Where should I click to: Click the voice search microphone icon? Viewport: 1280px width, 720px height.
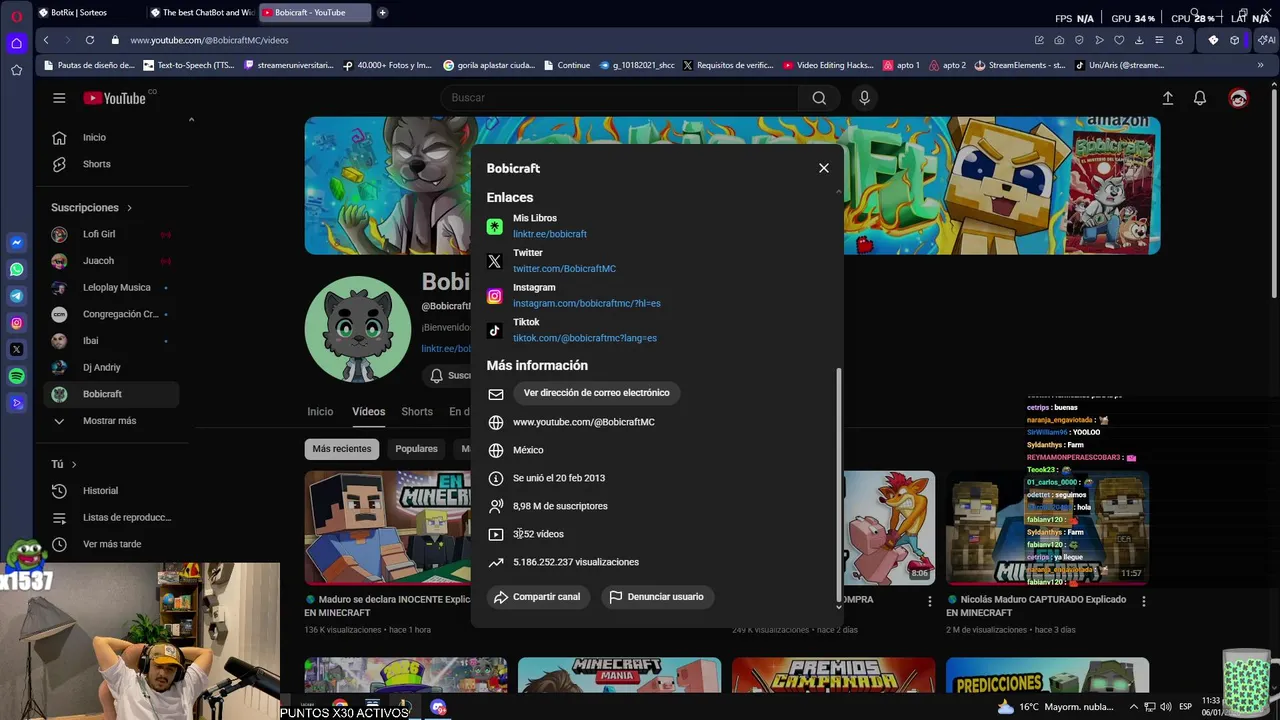pos(865,98)
